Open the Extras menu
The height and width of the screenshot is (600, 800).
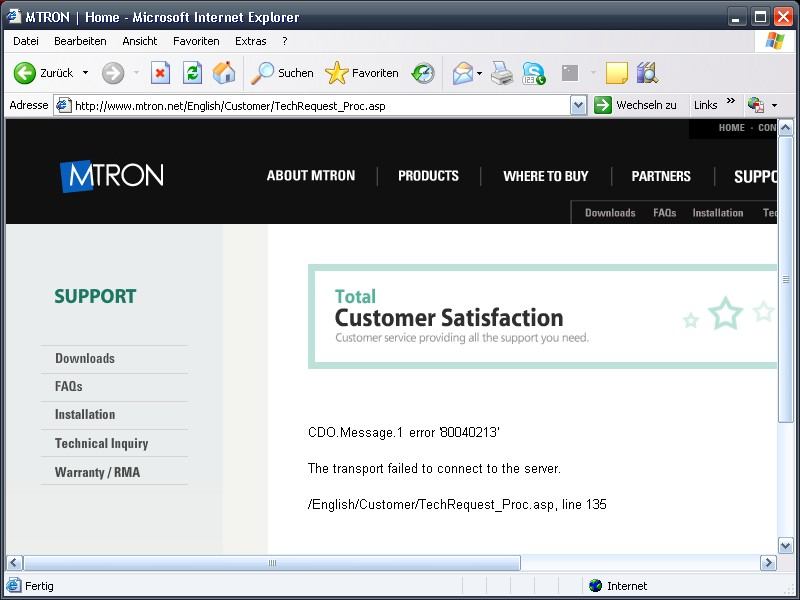(250, 41)
